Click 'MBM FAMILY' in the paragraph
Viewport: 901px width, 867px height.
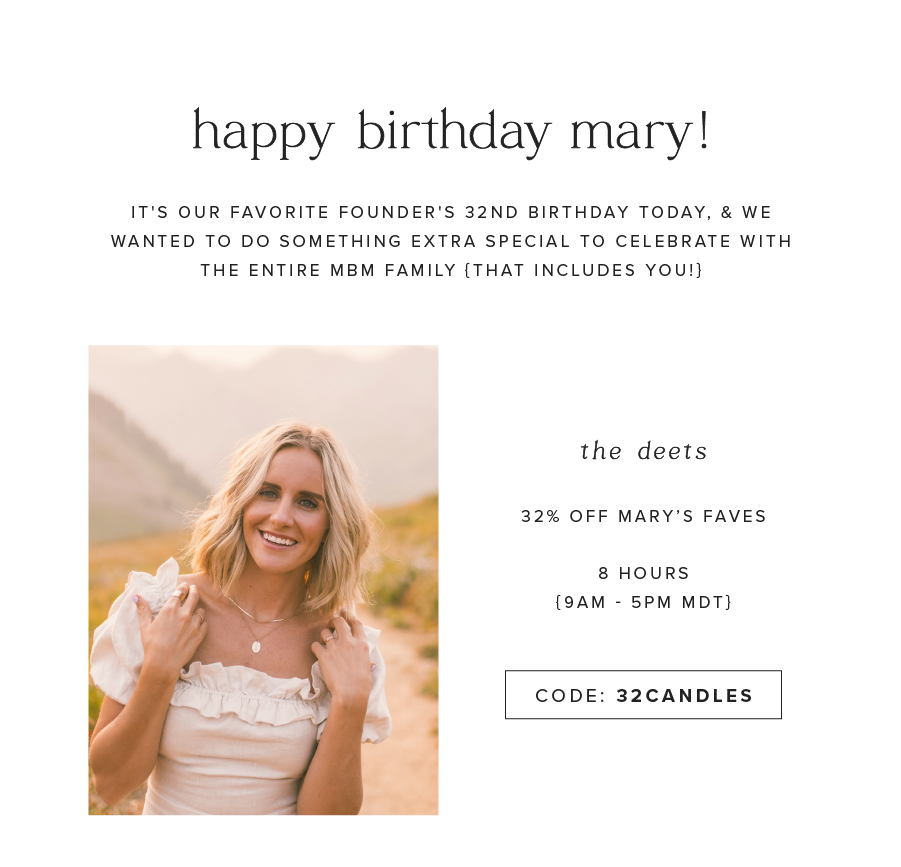(x=393, y=270)
